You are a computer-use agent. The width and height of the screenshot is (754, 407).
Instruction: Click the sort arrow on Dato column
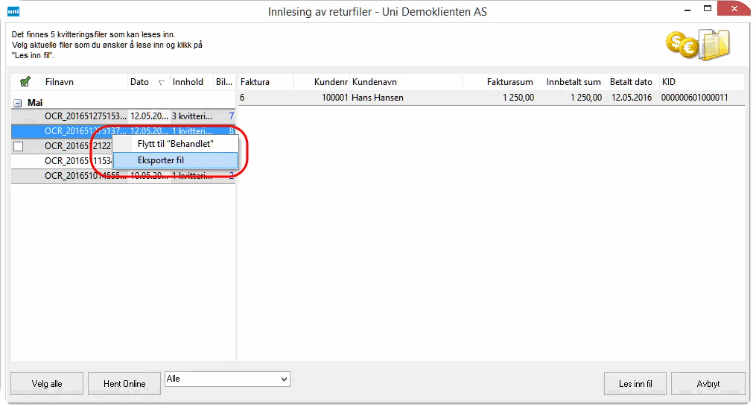[x=162, y=82]
